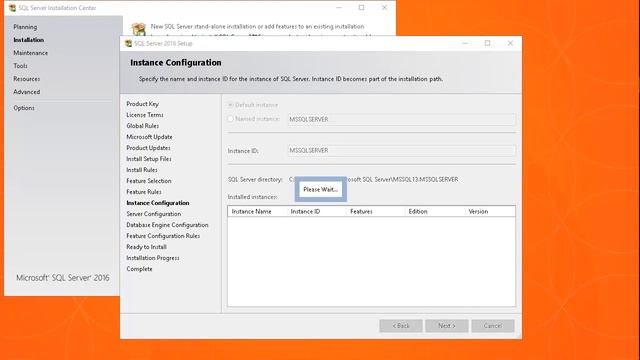640x360 pixels.
Task: Select the Product Key setup step
Action: click(x=142, y=104)
